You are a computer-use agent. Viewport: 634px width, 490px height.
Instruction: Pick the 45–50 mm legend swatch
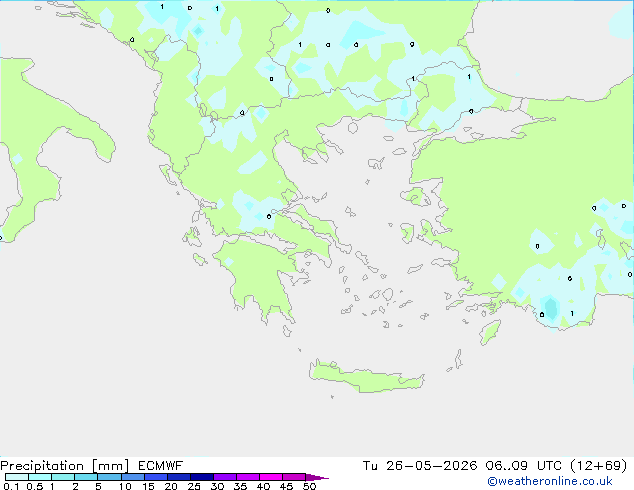294,477
